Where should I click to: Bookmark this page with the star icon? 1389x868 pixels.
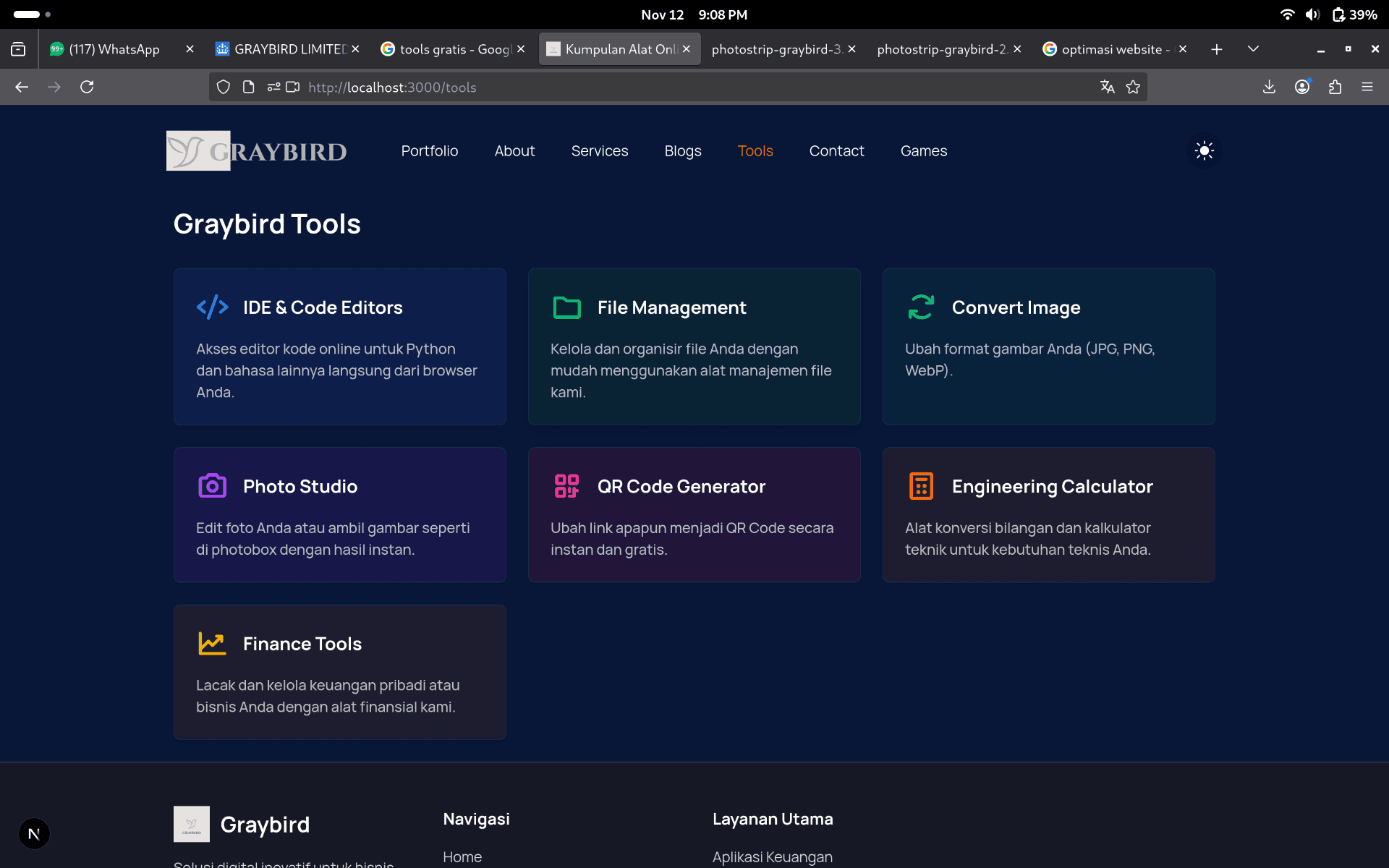click(x=1133, y=87)
